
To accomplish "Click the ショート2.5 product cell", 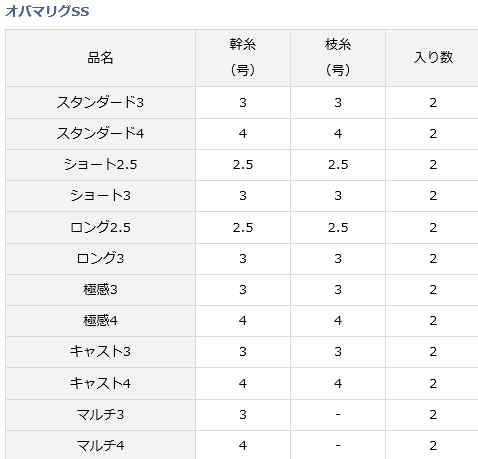I will [x=100, y=165].
